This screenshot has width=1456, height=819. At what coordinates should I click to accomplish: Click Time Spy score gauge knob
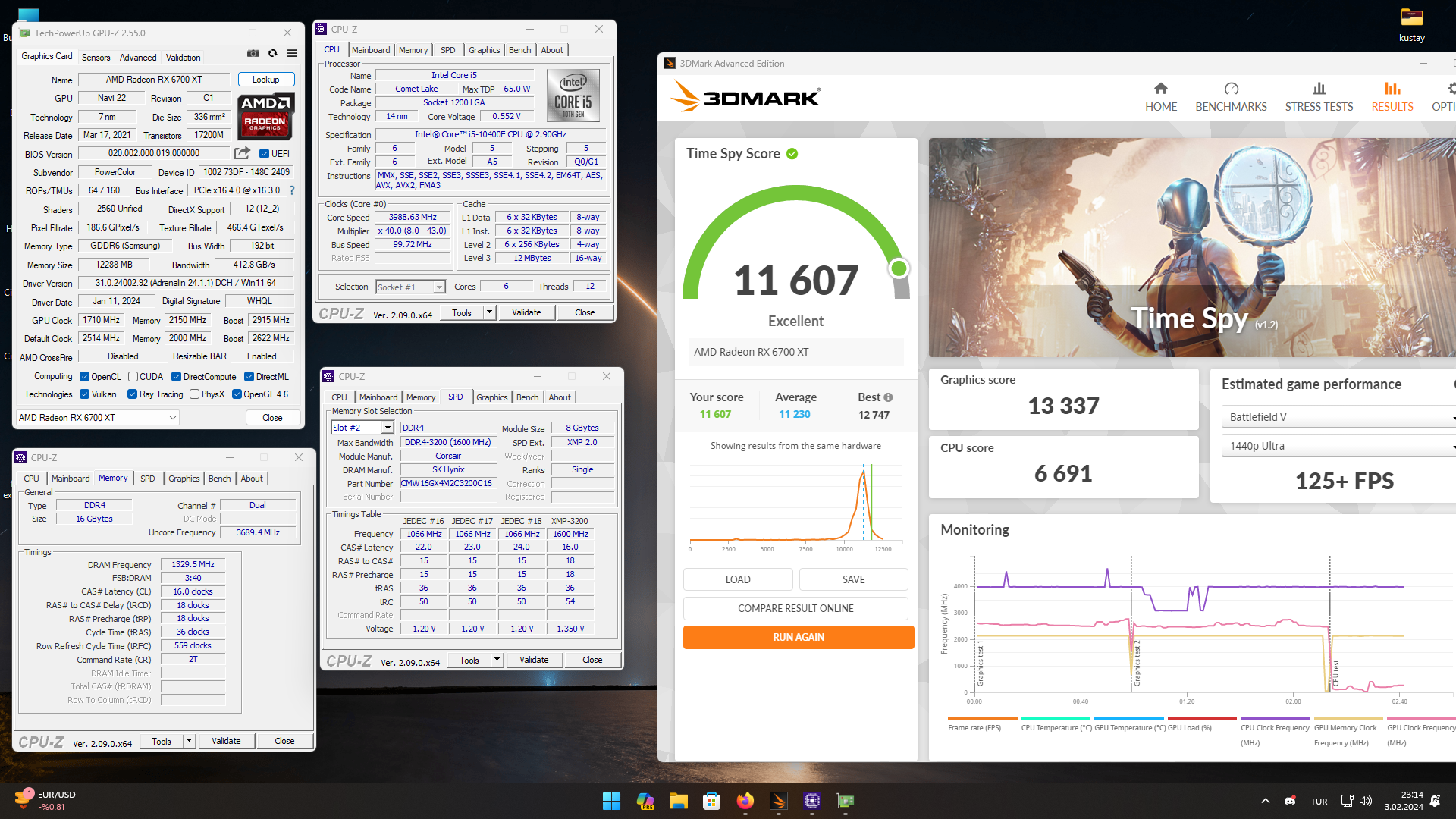899,268
